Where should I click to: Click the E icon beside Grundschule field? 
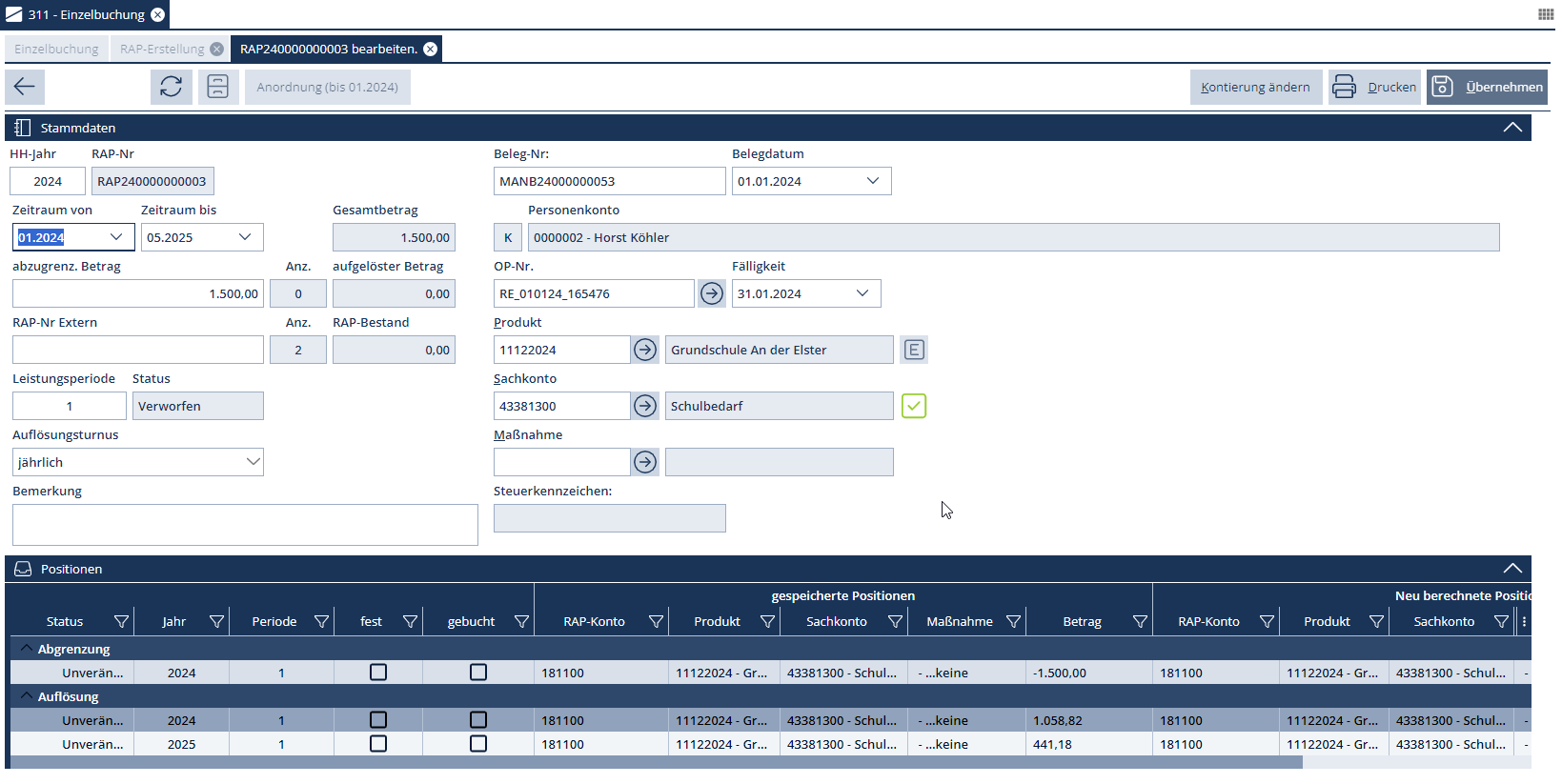point(913,350)
